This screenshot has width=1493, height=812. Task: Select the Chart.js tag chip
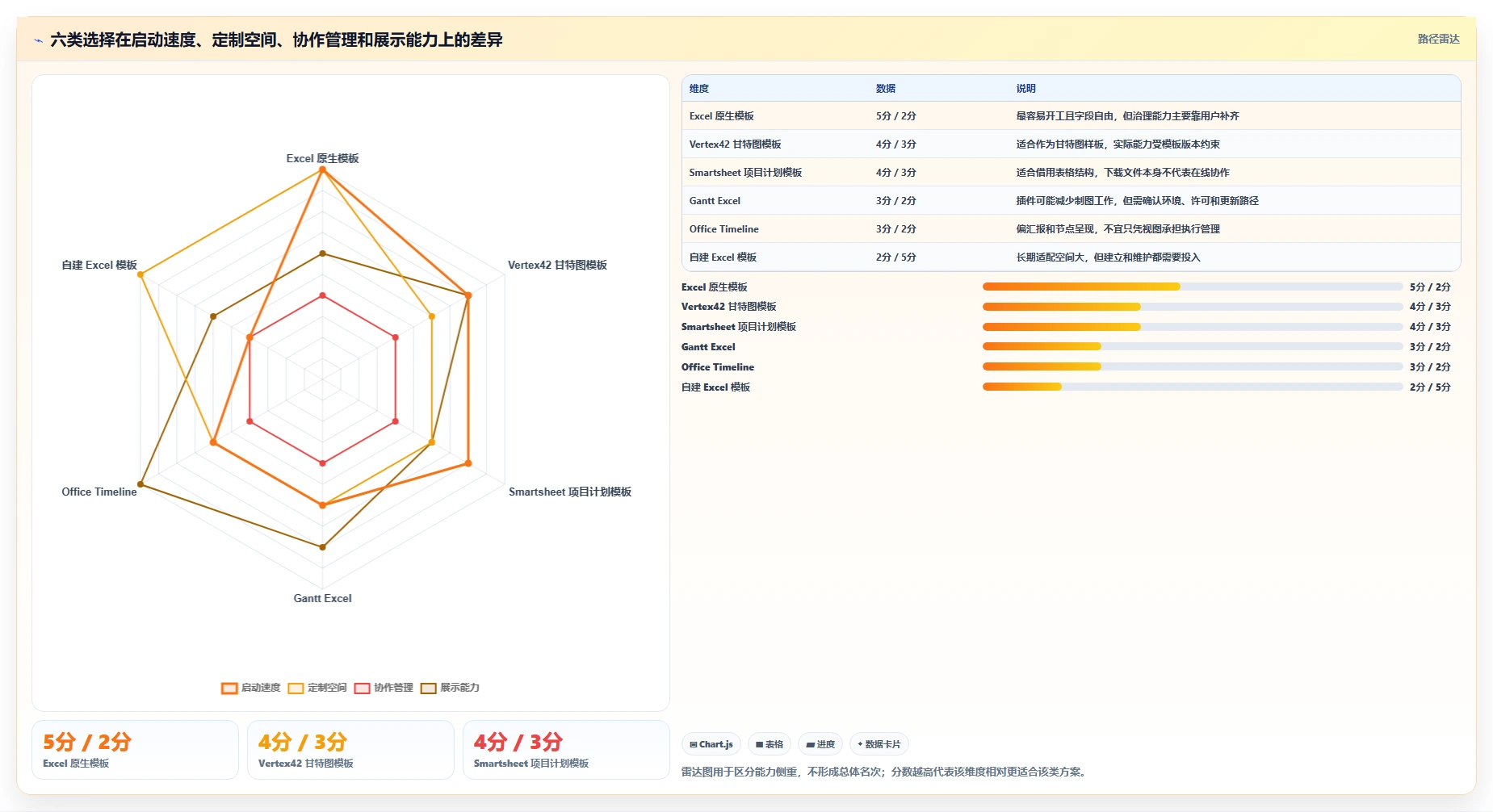[x=711, y=744]
